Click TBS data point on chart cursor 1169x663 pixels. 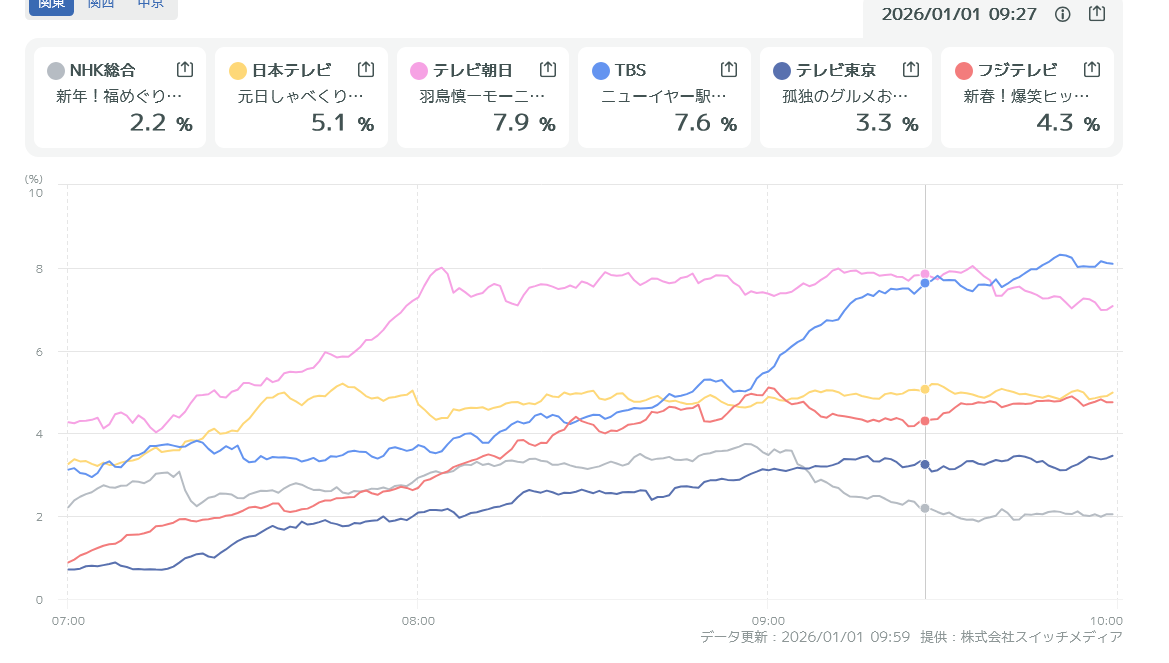[925, 283]
